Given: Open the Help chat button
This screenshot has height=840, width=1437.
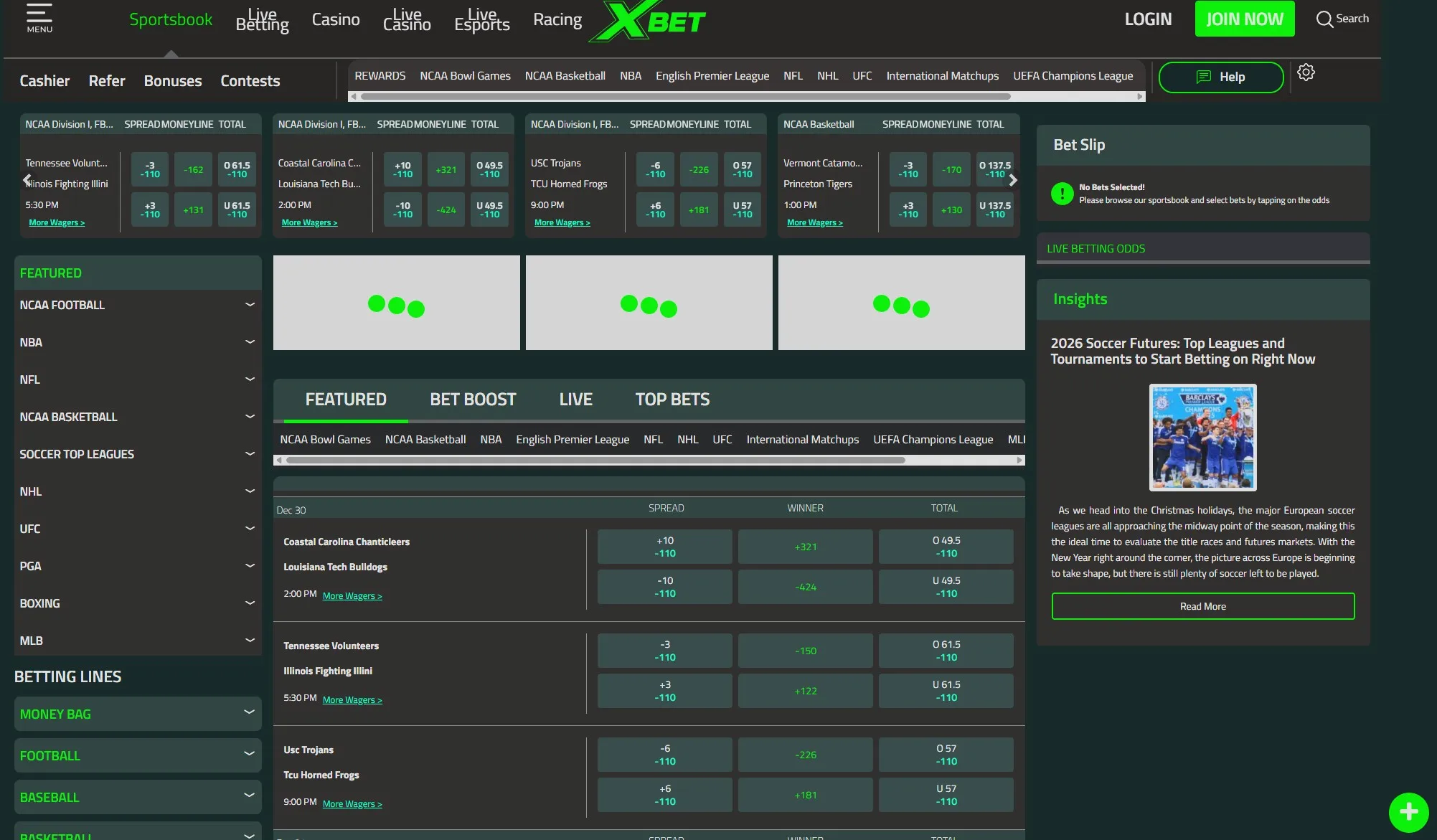Looking at the screenshot, I should pos(1221,77).
